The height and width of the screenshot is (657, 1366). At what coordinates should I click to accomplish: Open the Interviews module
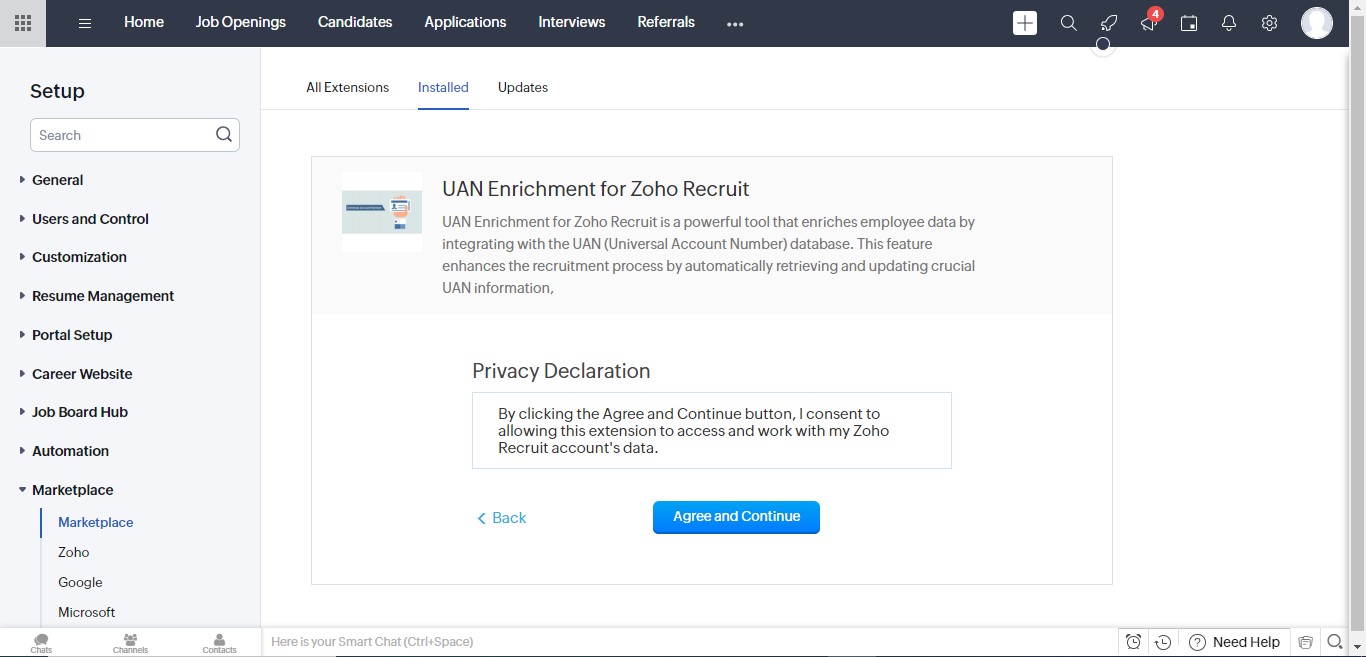[x=572, y=22]
